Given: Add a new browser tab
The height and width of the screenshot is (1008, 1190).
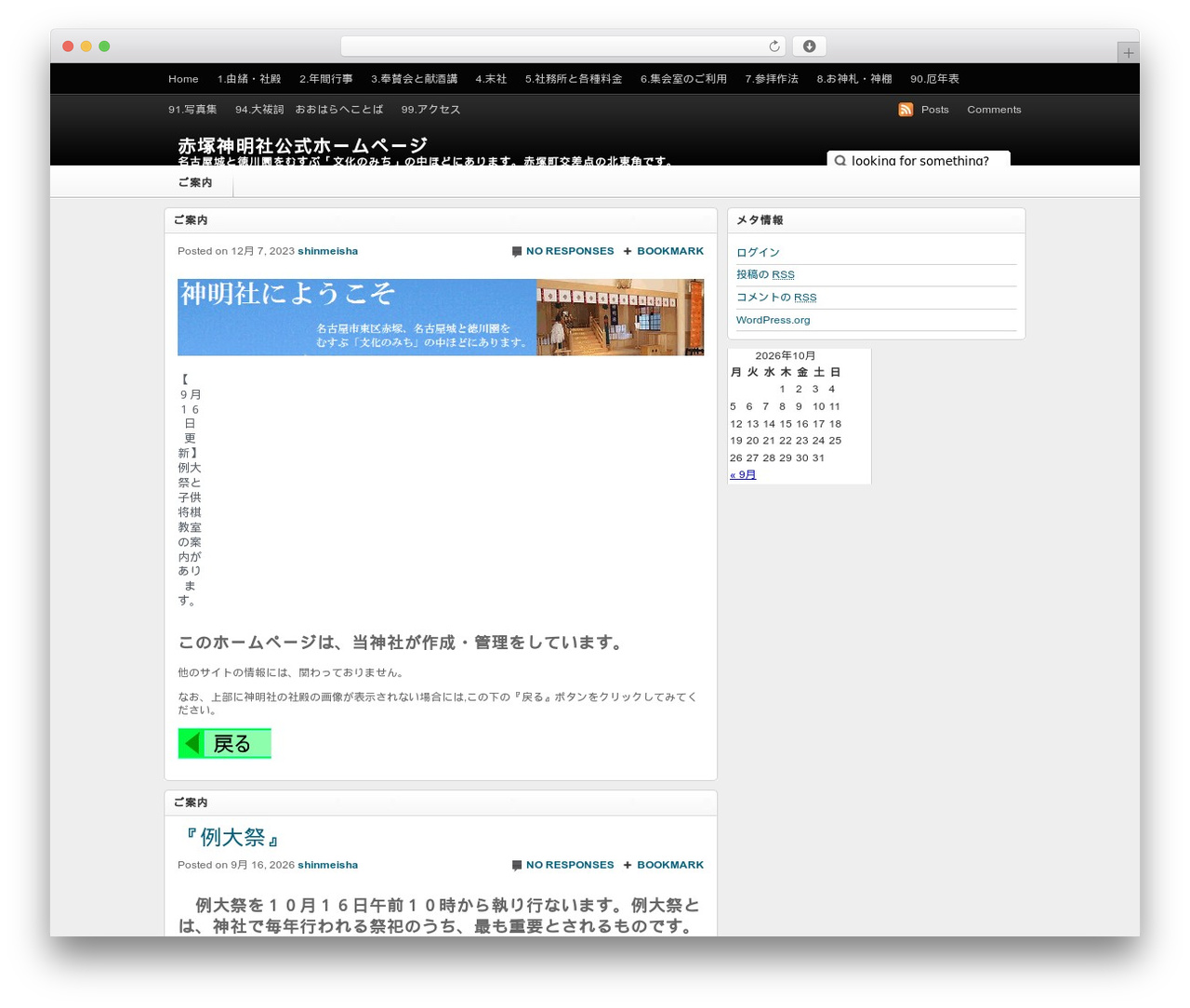Looking at the screenshot, I should pyautogui.click(x=1128, y=53).
